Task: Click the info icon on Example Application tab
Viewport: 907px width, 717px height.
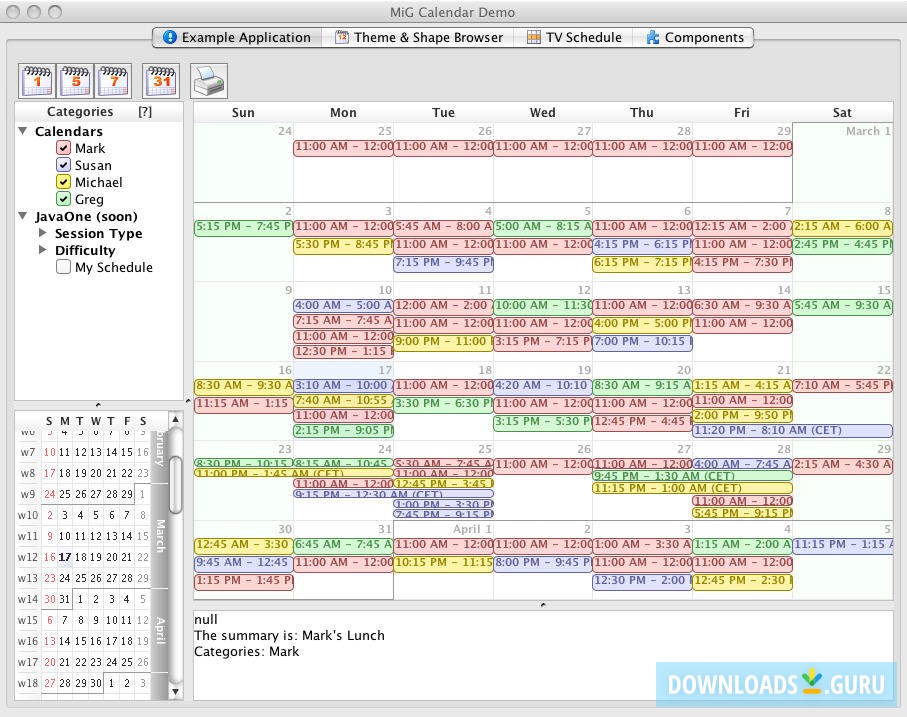Action: [x=169, y=38]
